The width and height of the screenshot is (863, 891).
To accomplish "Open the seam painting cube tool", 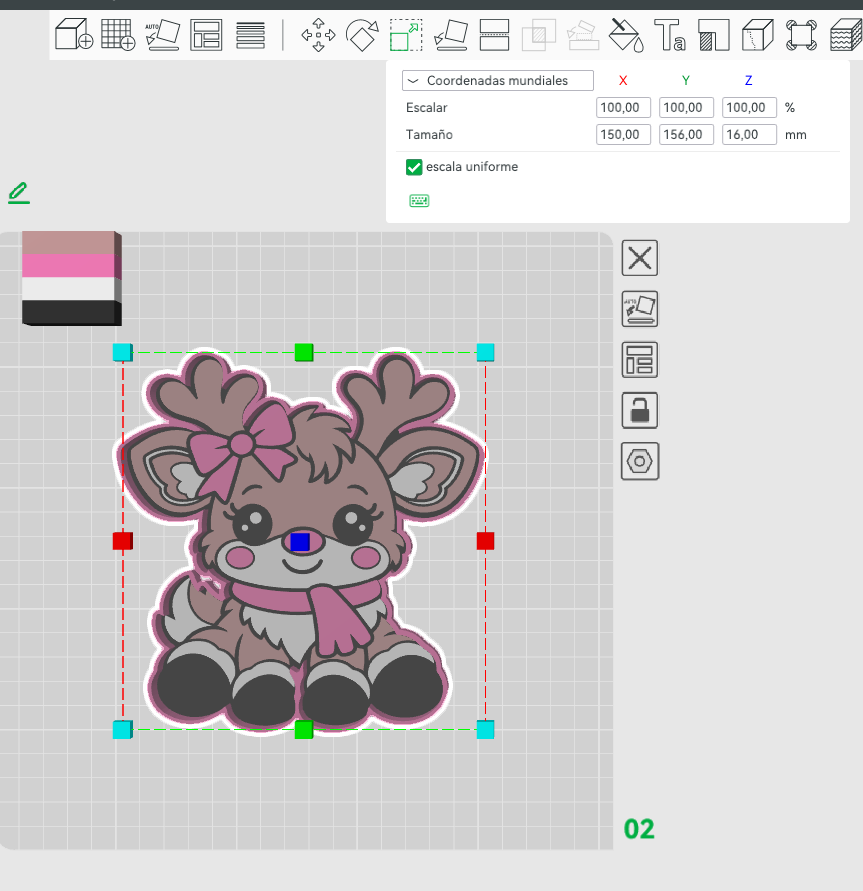I will click(758, 35).
